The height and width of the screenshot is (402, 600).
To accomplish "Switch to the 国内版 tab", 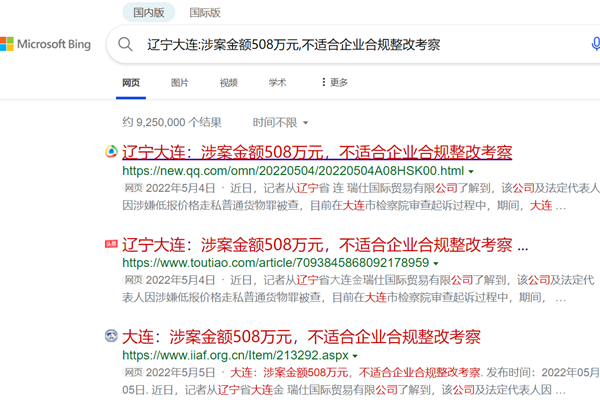I will (x=152, y=13).
